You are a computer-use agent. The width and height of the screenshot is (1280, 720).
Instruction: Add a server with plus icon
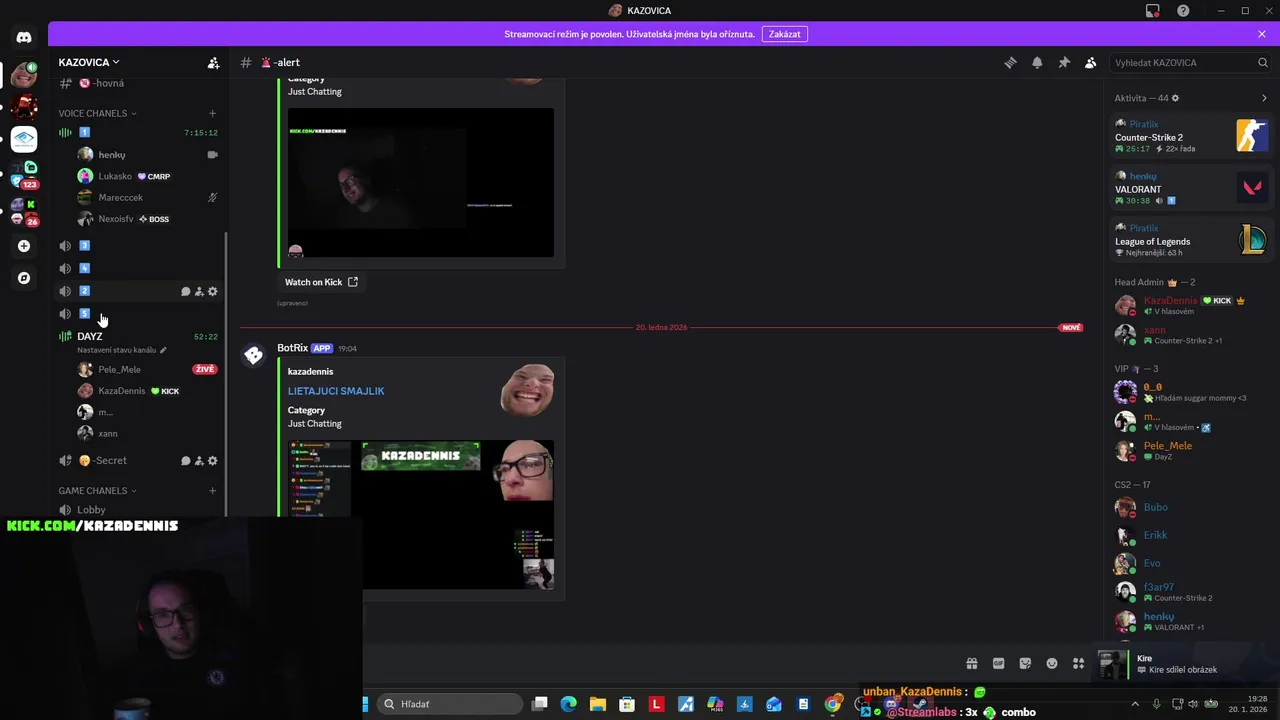[24, 246]
